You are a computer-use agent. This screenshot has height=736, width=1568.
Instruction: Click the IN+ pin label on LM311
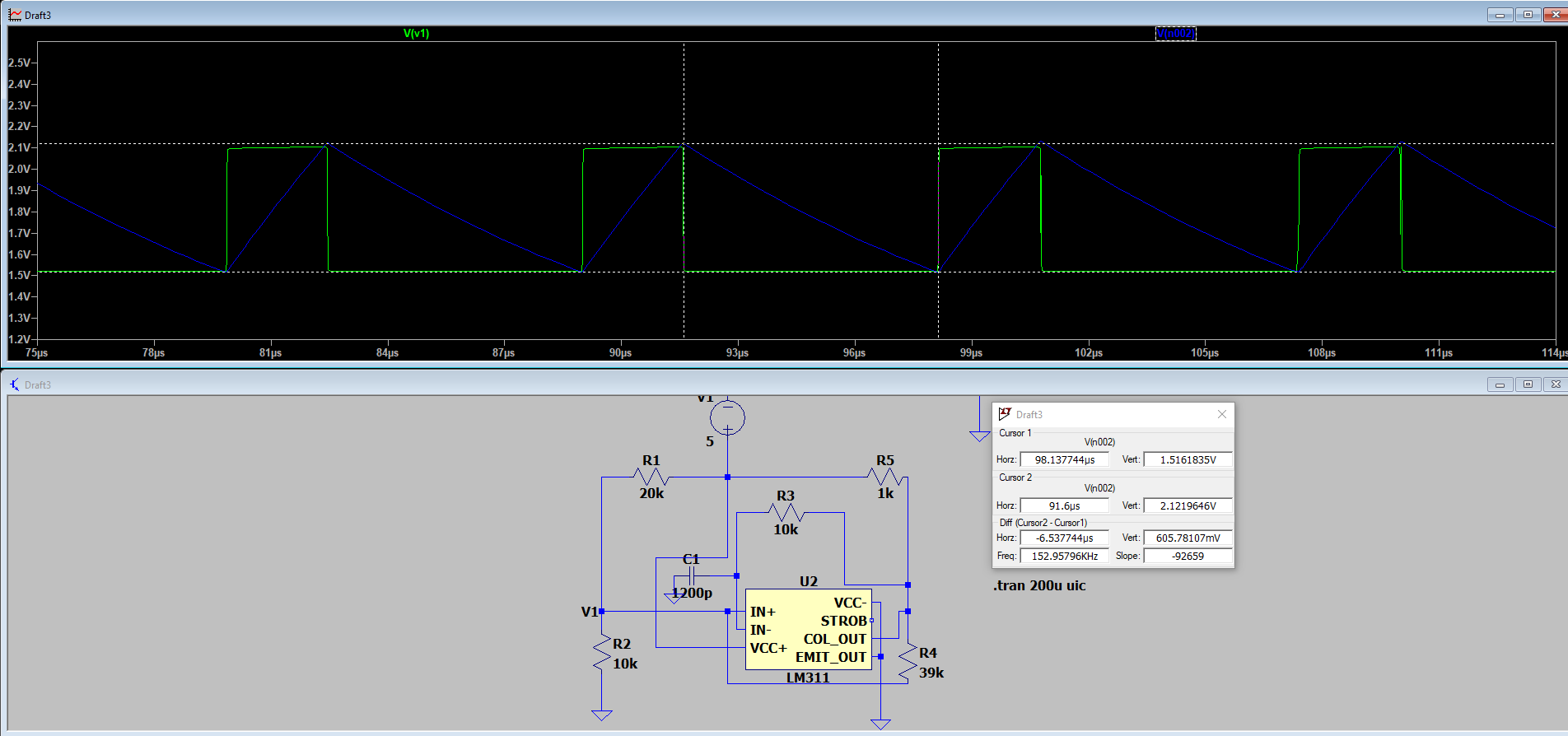[x=763, y=612]
